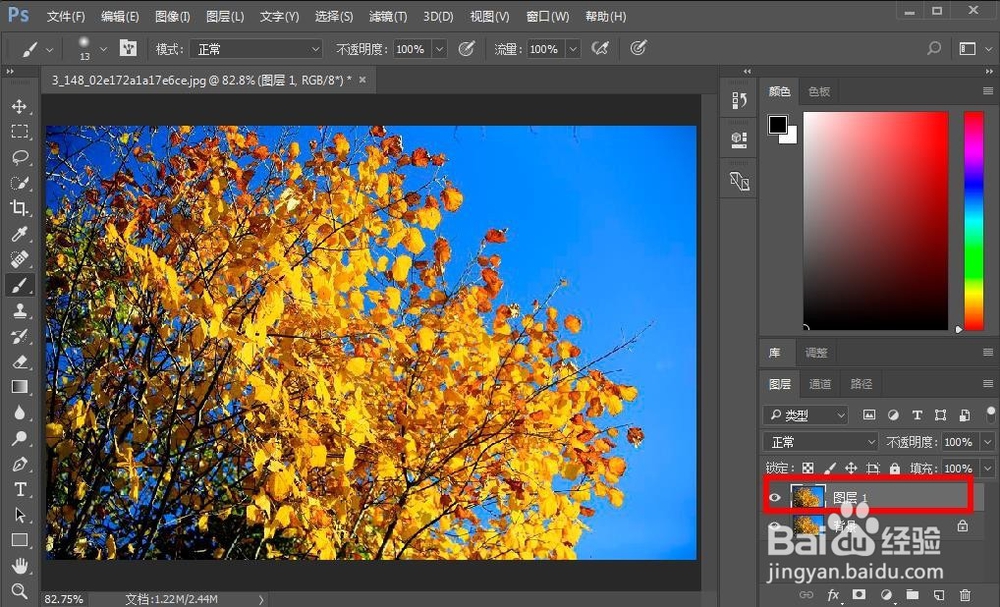Viewport: 1000px width, 607px height.
Task: Select the Zoom tool magnifier
Action: [19, 591]
